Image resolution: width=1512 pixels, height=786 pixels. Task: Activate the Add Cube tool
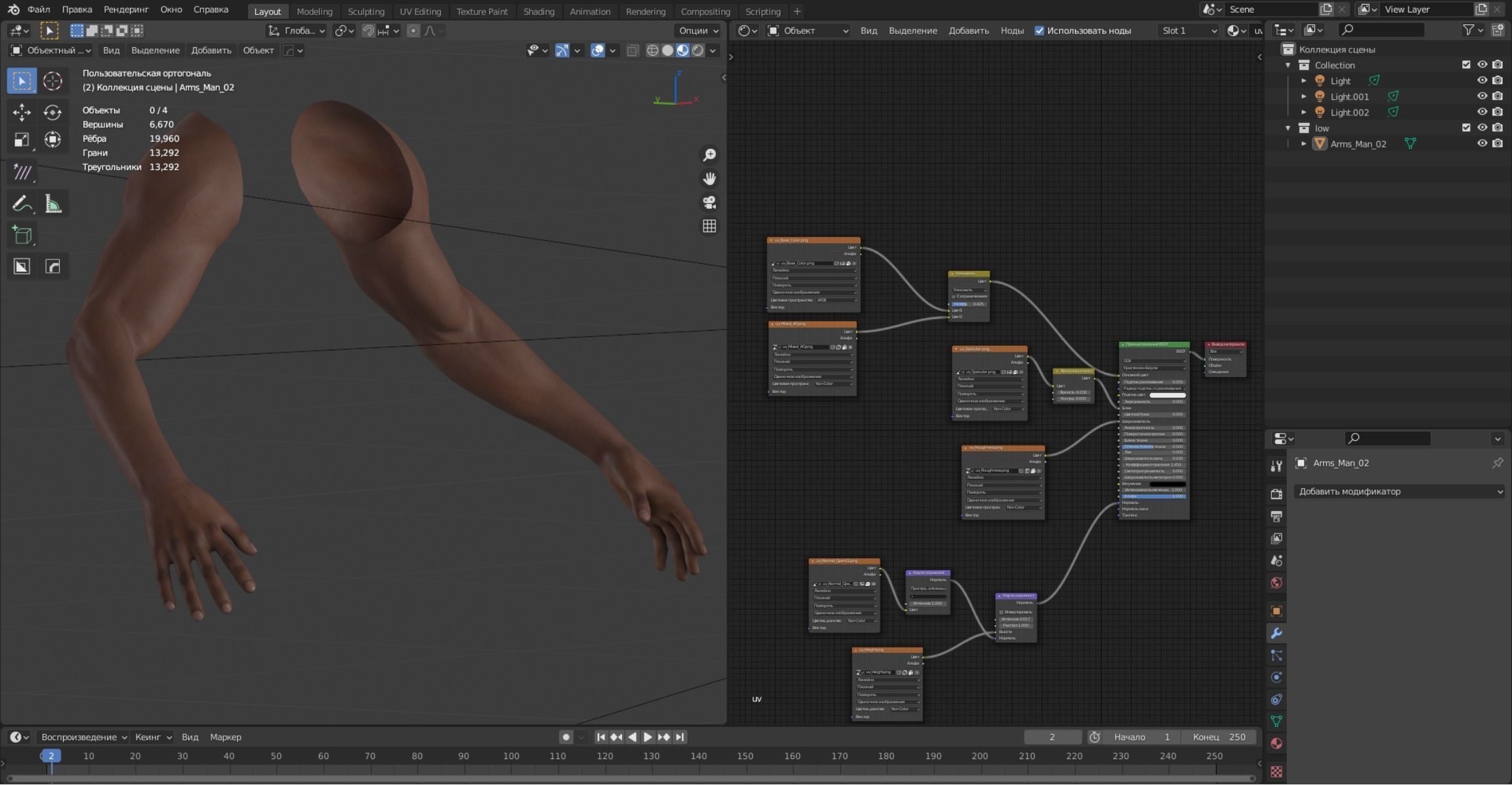point(22,235)
